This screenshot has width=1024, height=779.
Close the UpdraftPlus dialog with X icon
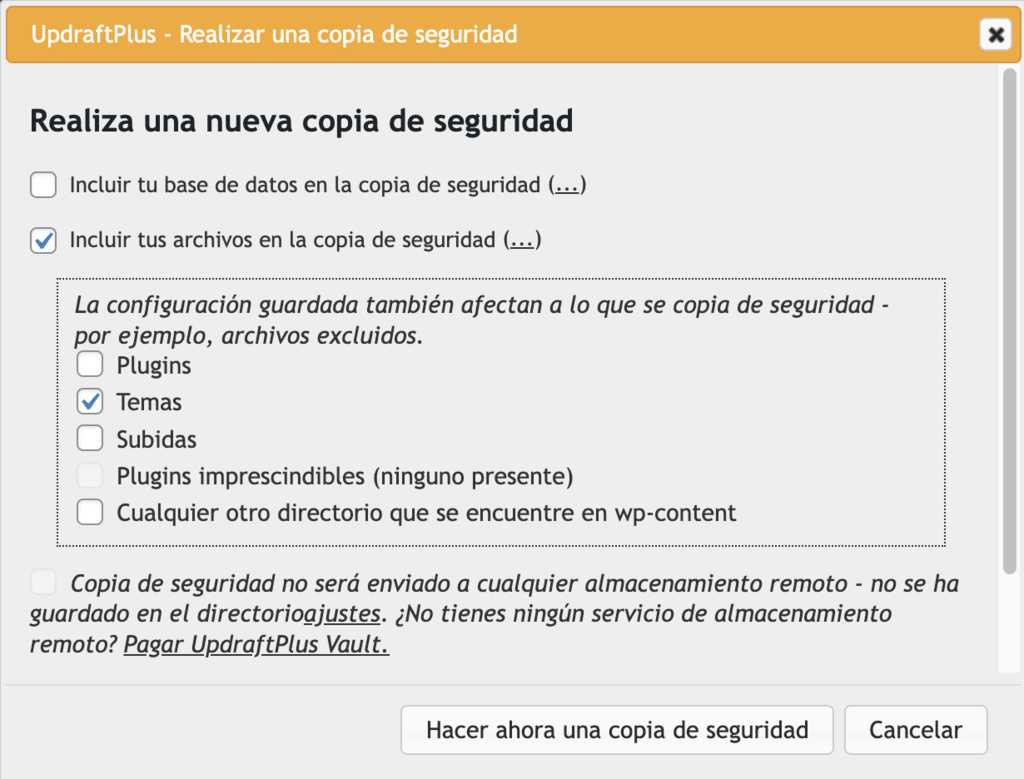click(995, 35)
